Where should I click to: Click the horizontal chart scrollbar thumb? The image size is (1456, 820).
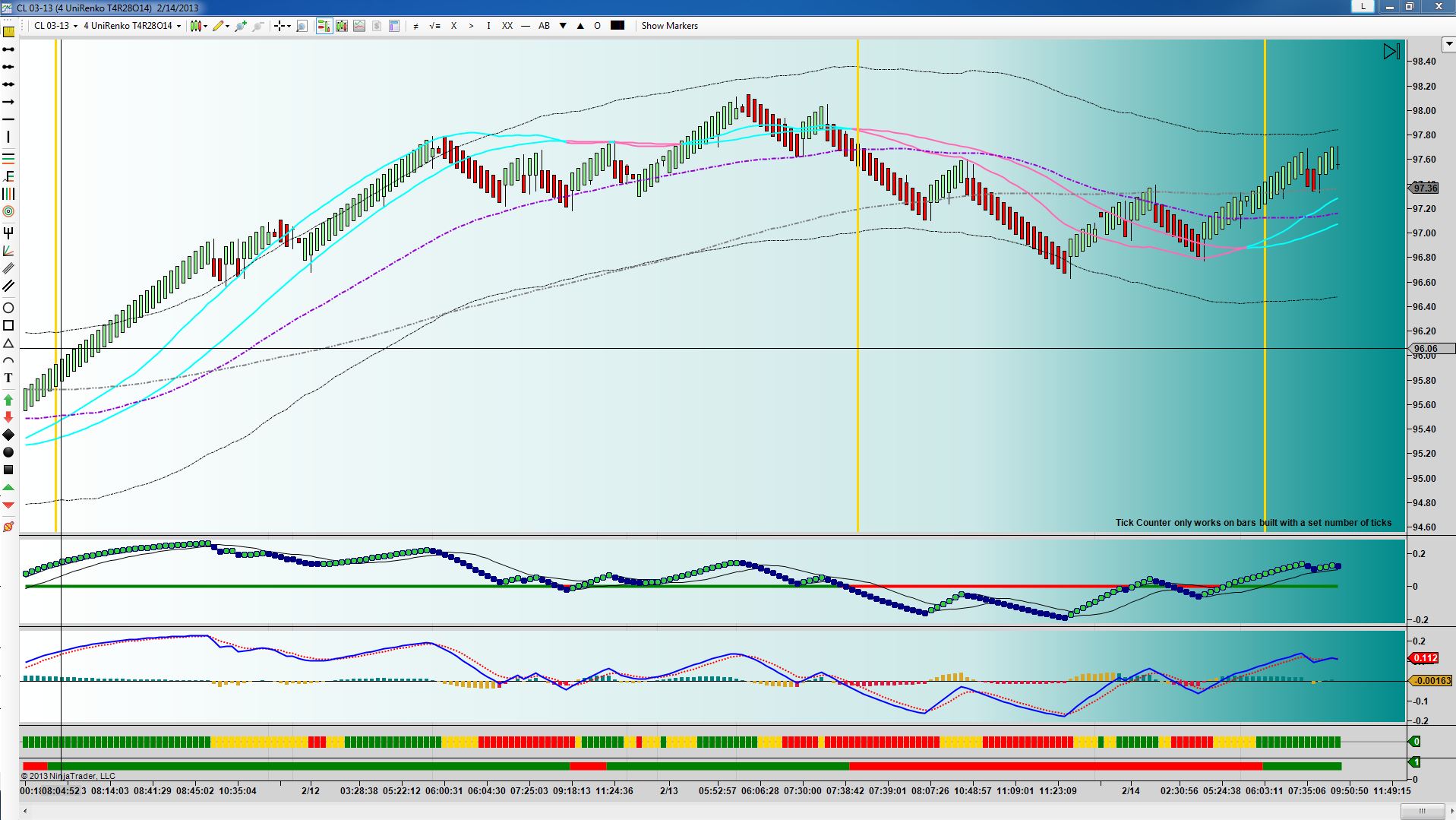1422,811
